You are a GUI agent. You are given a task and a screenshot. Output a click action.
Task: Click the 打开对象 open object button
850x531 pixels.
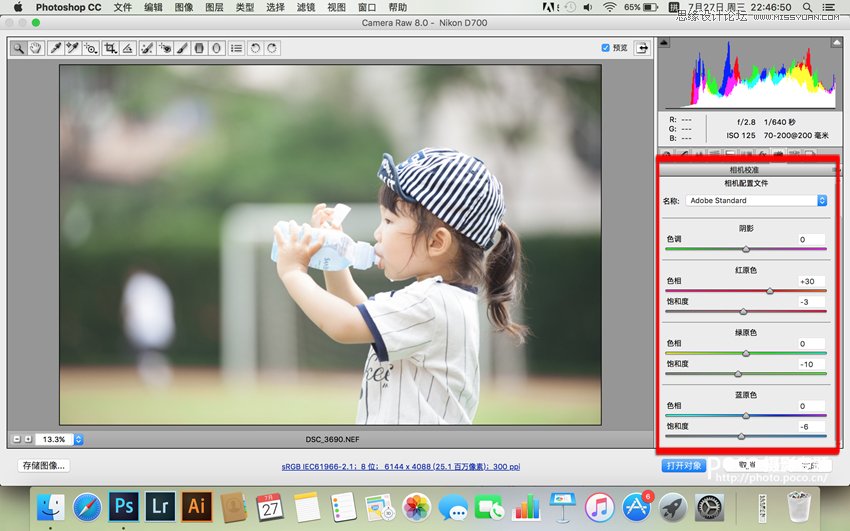[x=684, y=465]
